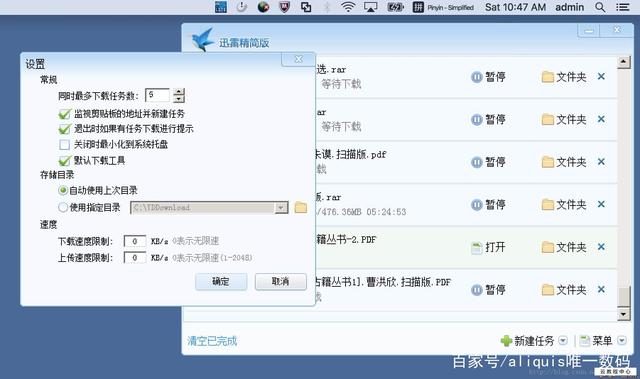Minimize the 迅雷精简版 window

[x=589, y=31]
